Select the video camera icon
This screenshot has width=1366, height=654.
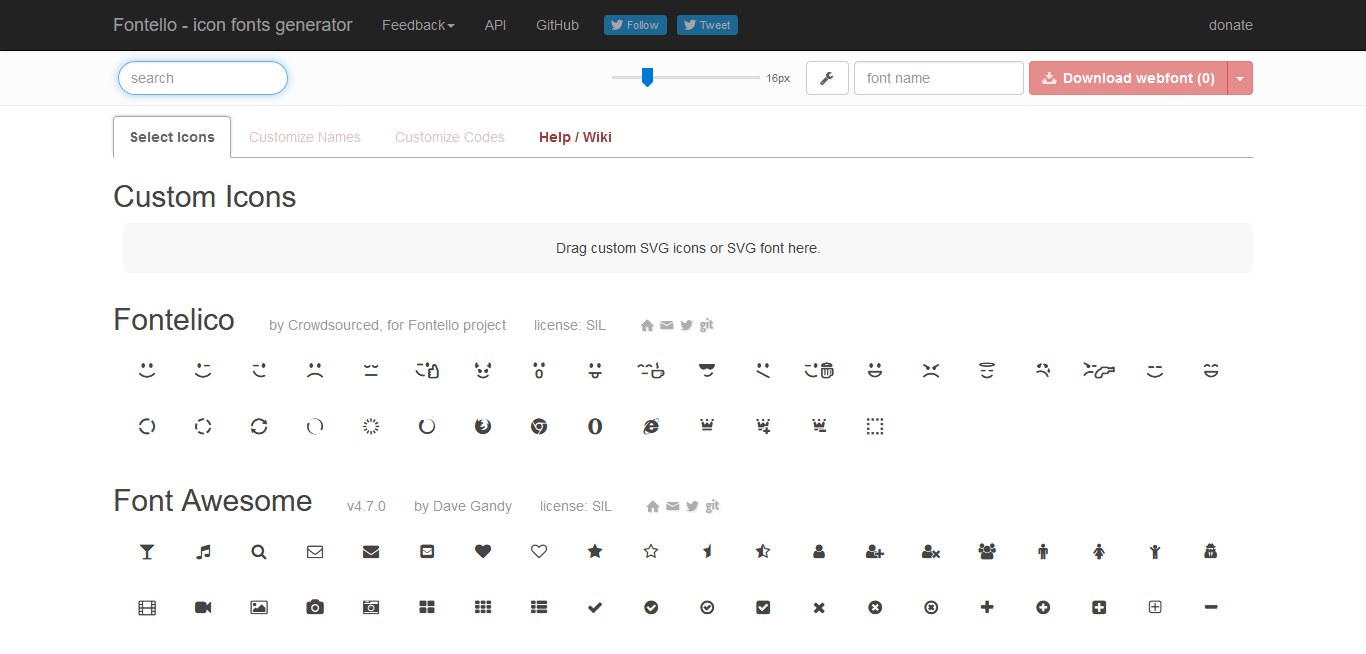point(203,607)
